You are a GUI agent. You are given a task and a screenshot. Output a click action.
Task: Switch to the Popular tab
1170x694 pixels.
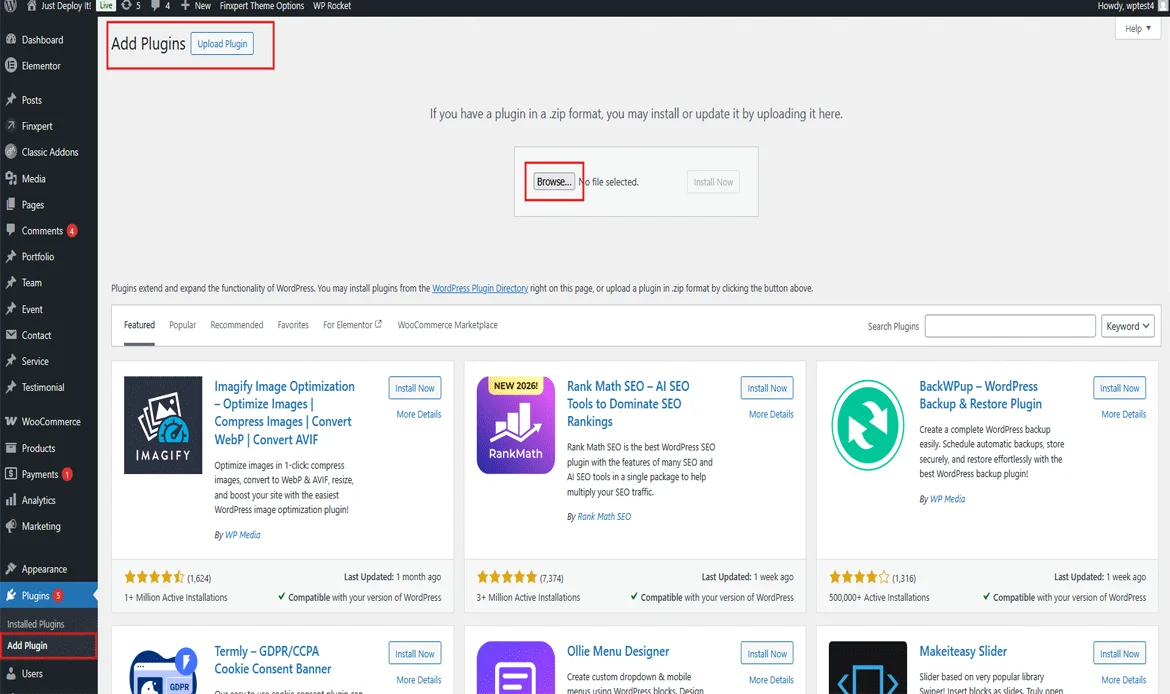click(183, 325)
